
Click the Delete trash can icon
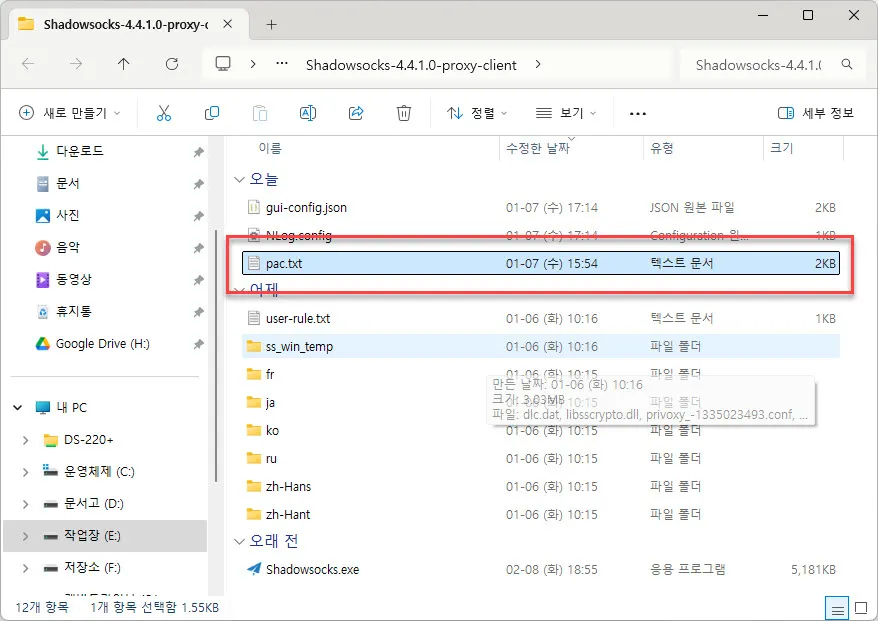pos(404,113)
